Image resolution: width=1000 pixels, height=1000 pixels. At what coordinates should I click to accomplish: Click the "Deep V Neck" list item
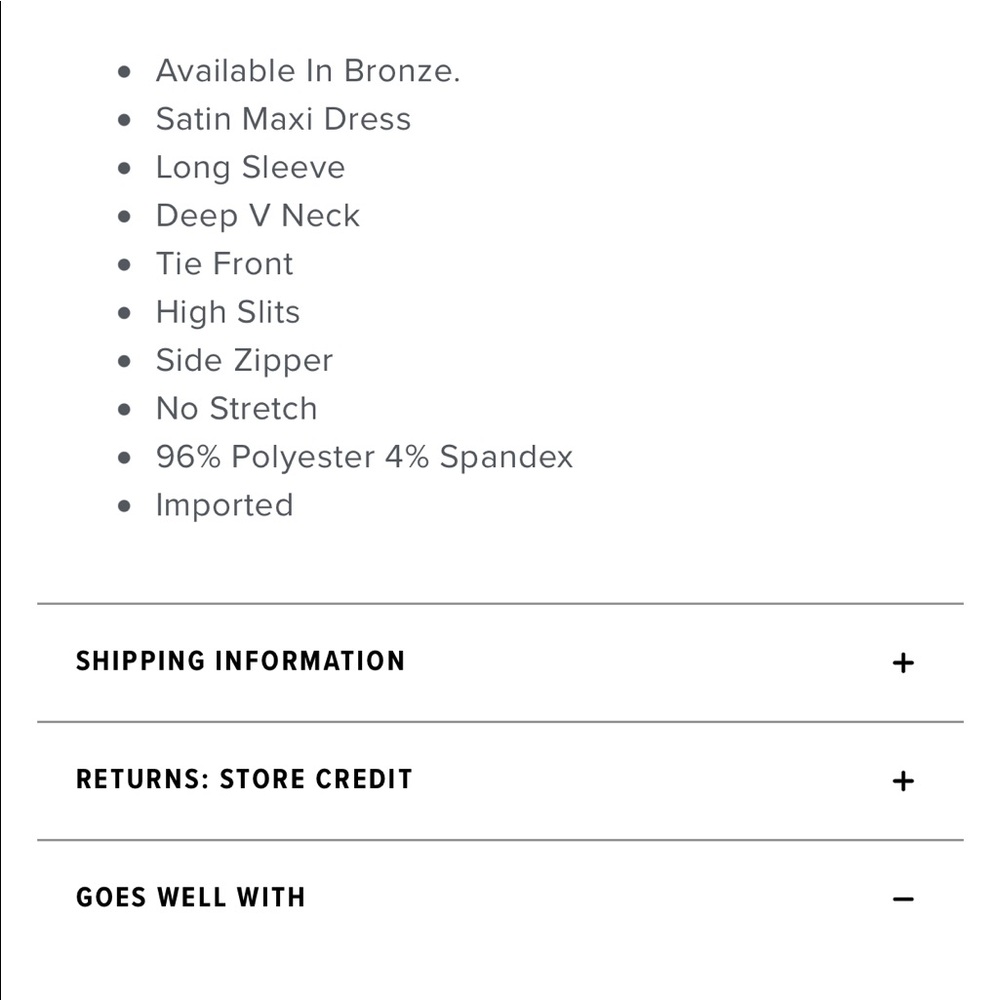[x=258, y=216]
